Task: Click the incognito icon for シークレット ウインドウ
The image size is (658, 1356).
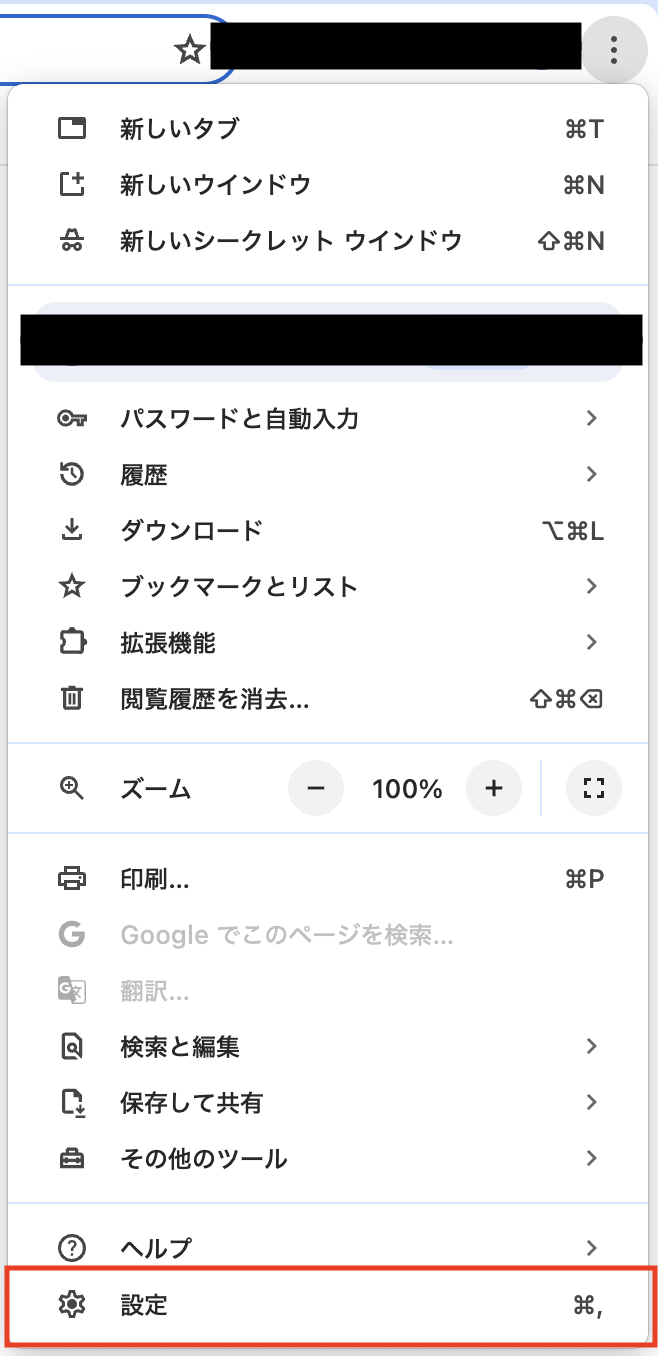Action: point(72,241)
